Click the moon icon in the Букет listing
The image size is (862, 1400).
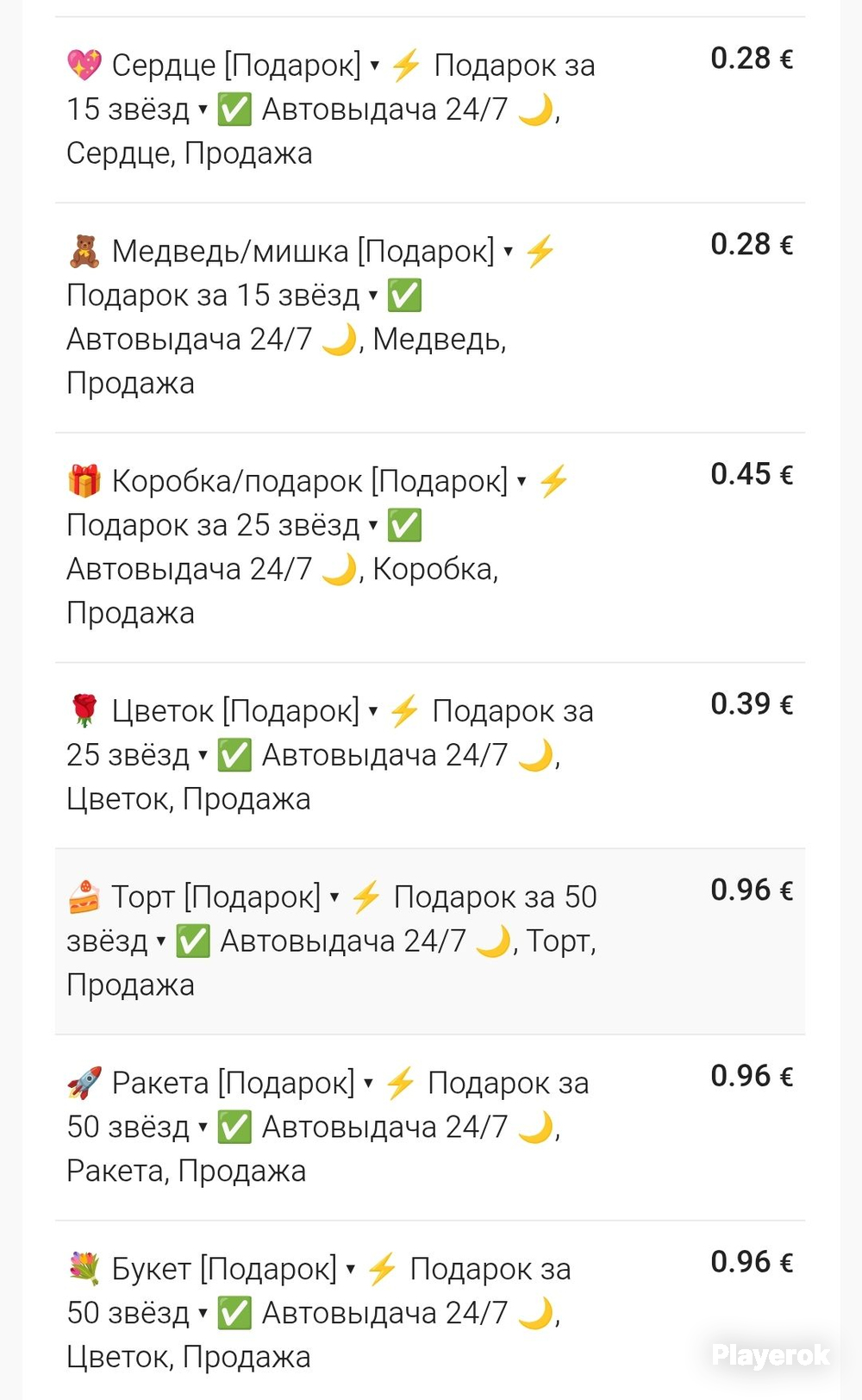coord(536,1314)
